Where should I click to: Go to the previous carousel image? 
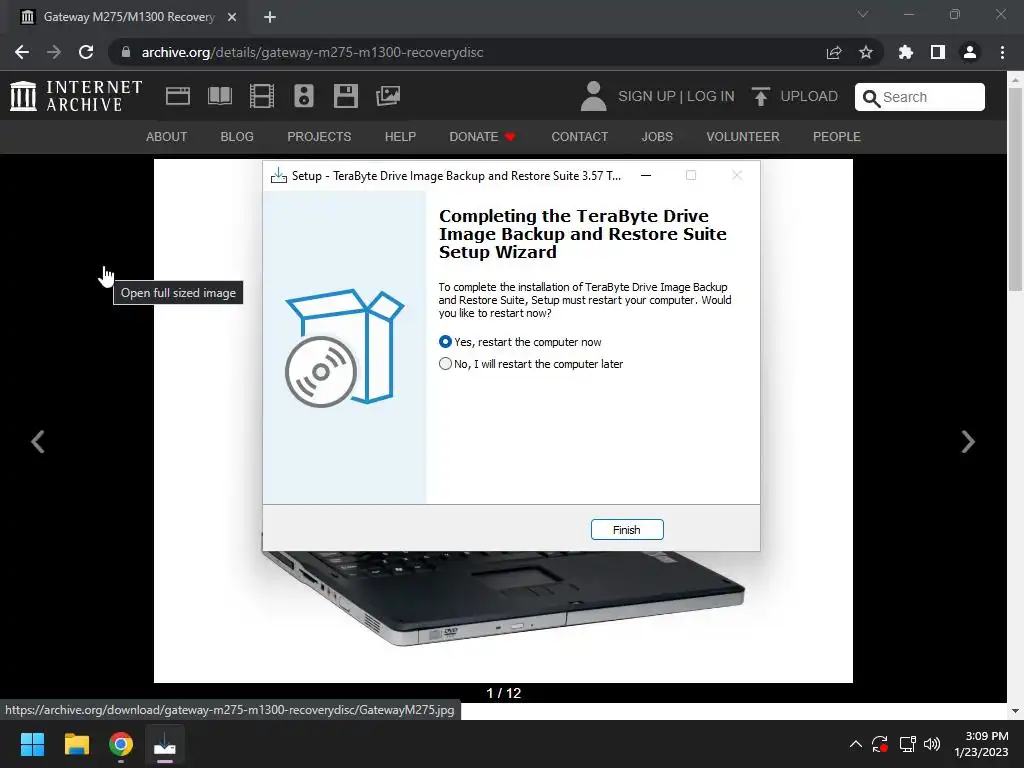[x=38, y=442]
